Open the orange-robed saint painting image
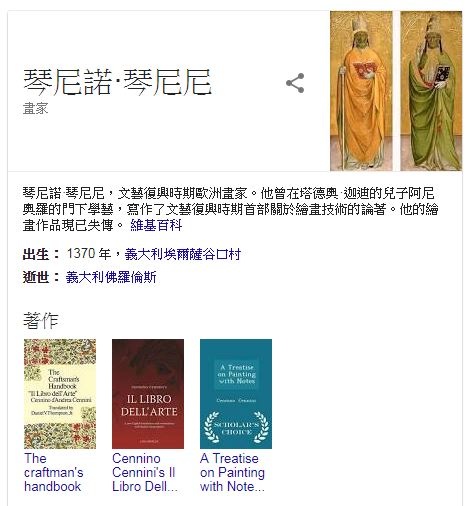This screenshot has width=469, height=506. click(x=361, y=91)
